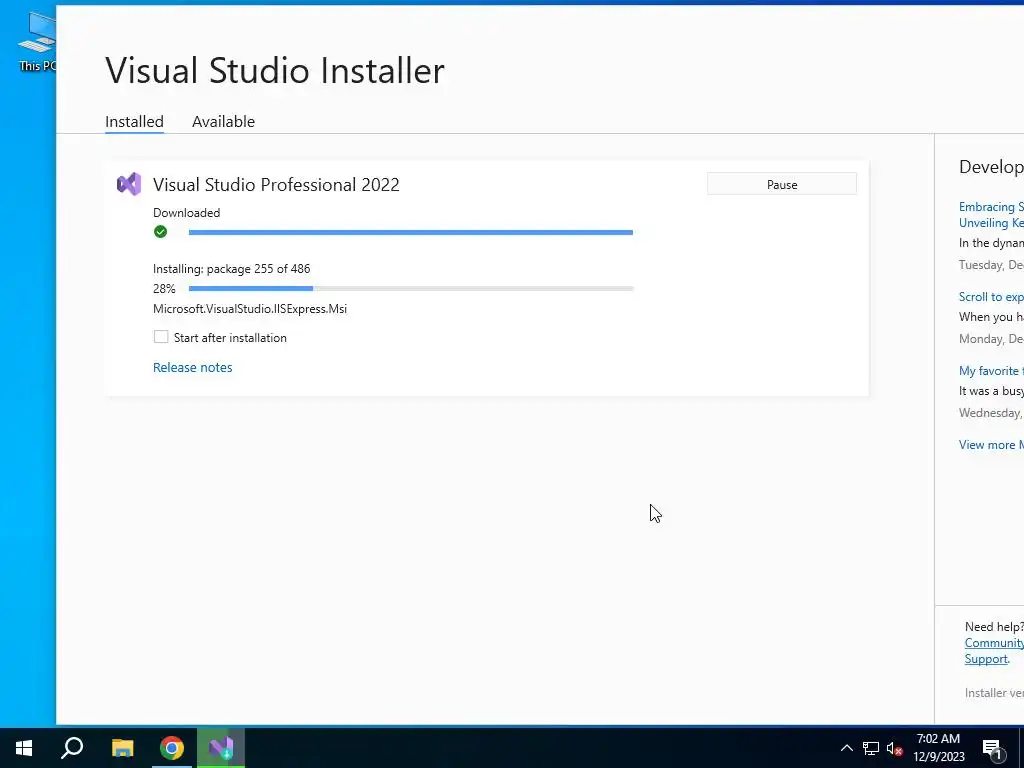The height and width of the screenshot is (768, 1024).
Task: Click the Downloaded status label
Action: pyautogui.click(x=187, y=212)
